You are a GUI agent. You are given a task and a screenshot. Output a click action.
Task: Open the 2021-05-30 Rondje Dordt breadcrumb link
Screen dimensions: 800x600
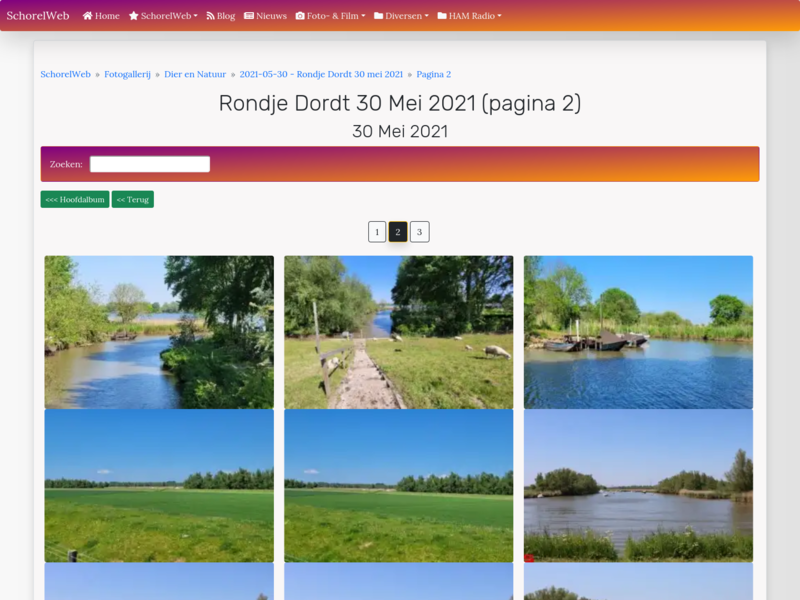point(321,74)
